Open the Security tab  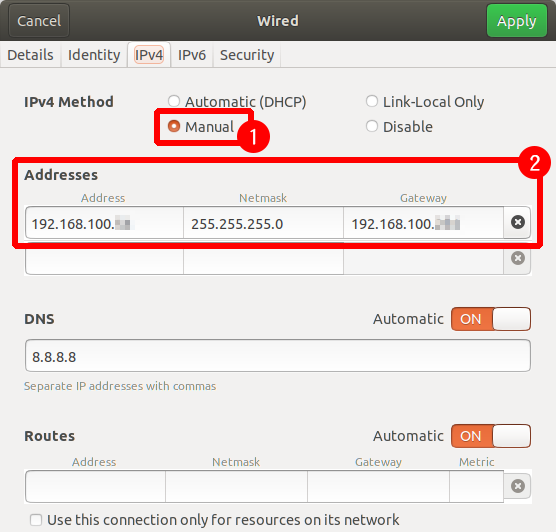247,55
